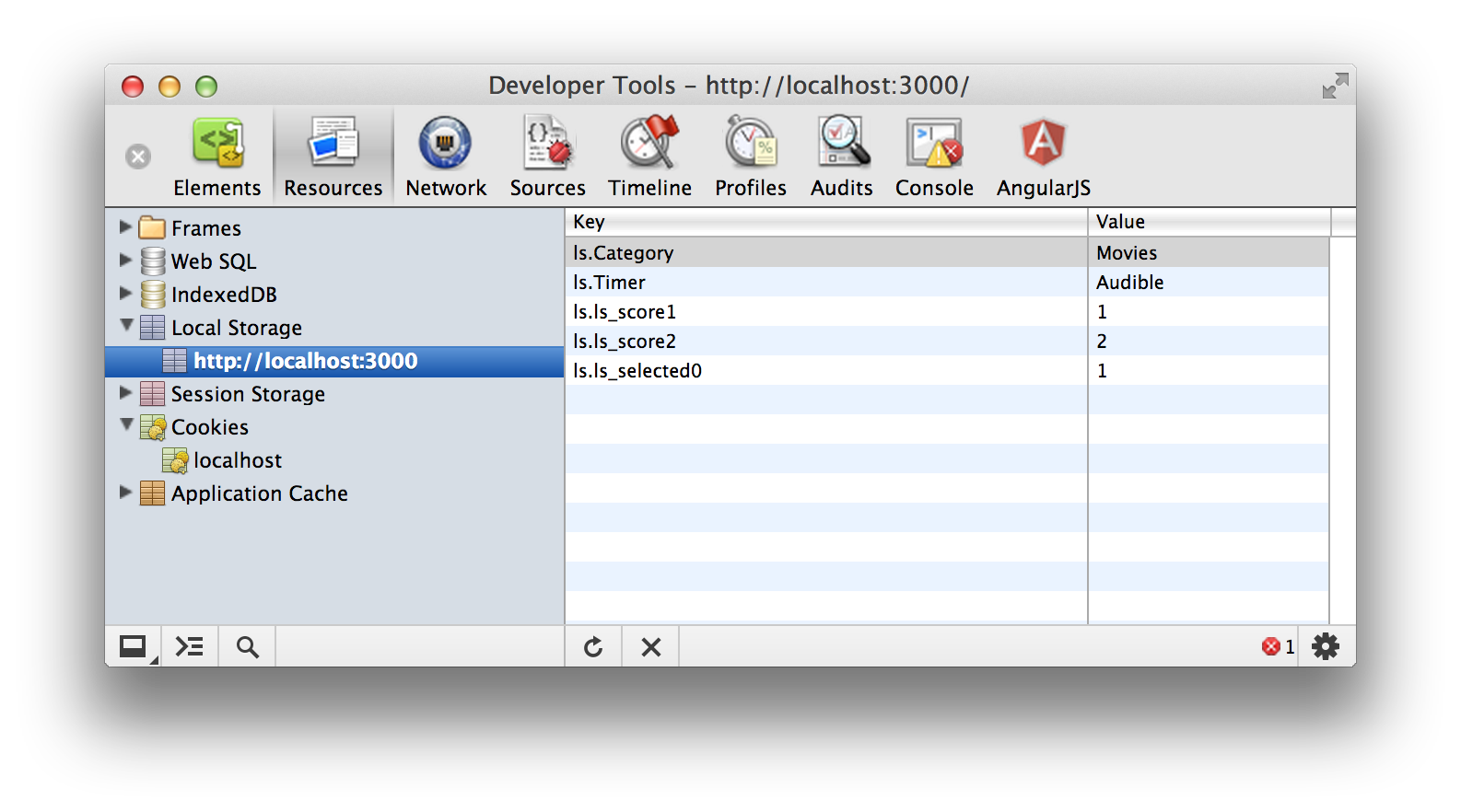Select localhost under Cookies

click(237, 460)
